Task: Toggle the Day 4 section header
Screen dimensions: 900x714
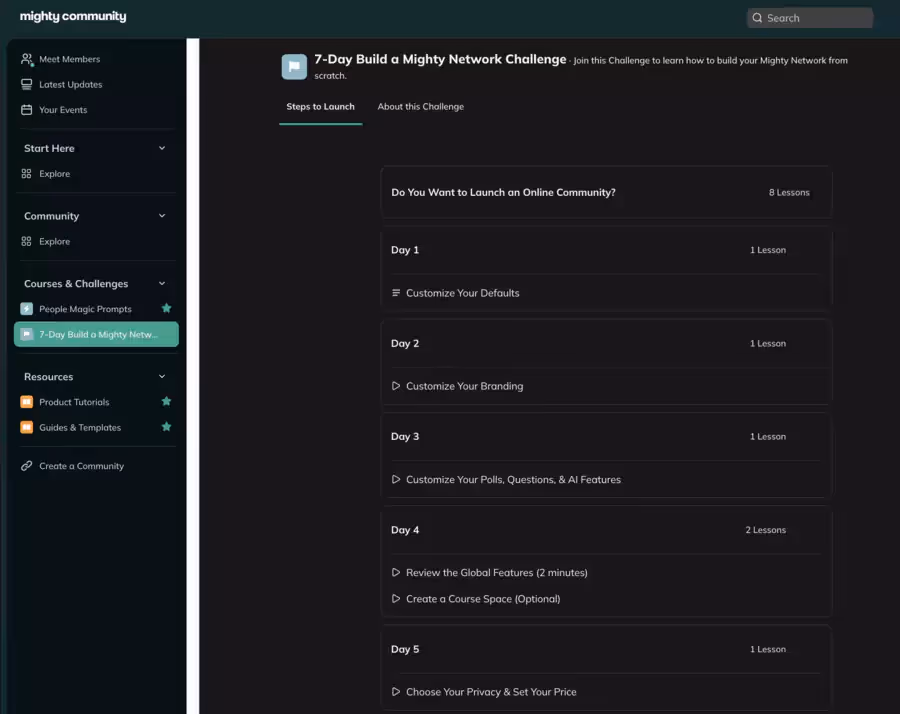Action: (x=606, y=530)
